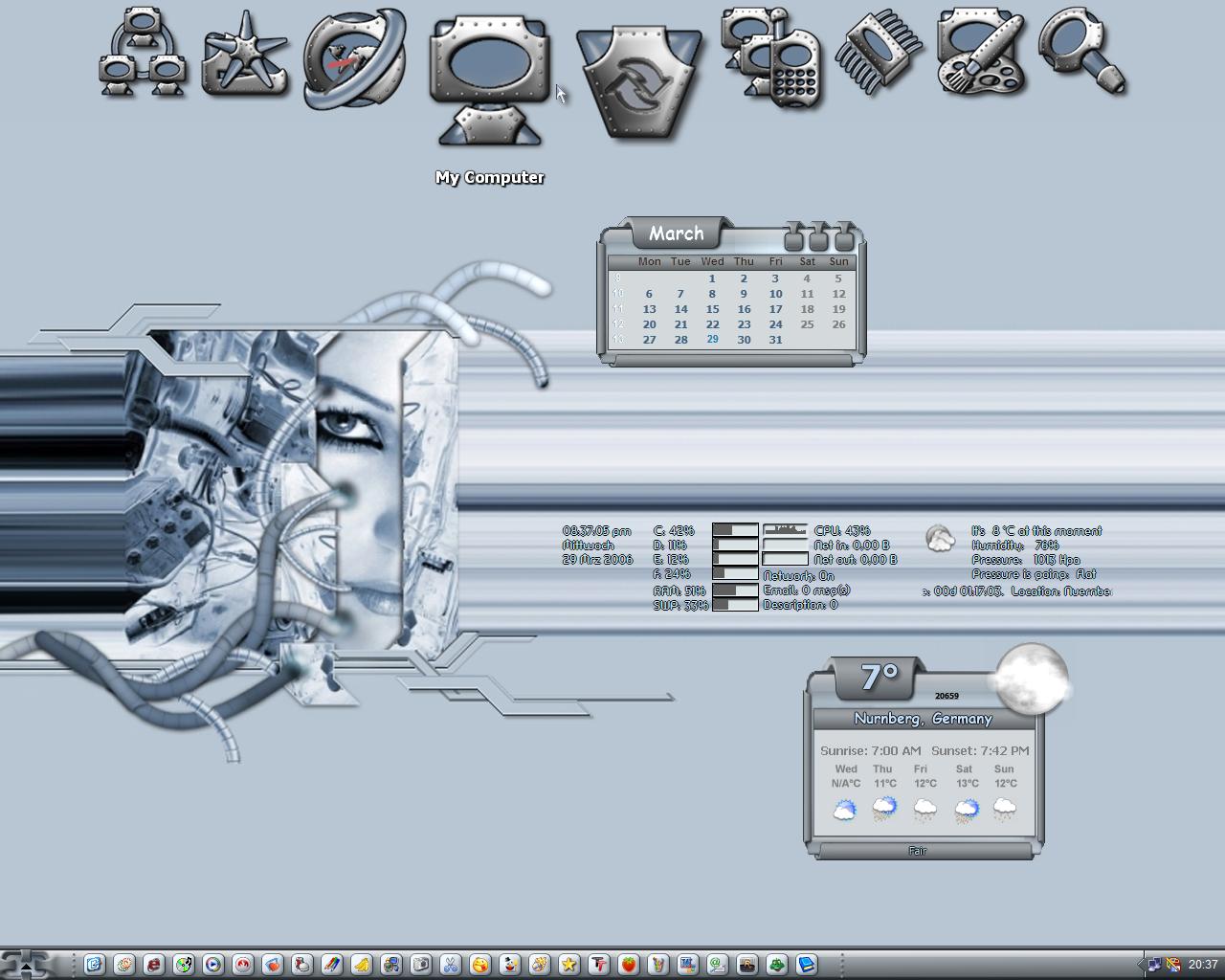Image resolution: width=1225 pixels, height=980 pixels.
Task: Click the memory chip dock icon
Action: point(878,55)
